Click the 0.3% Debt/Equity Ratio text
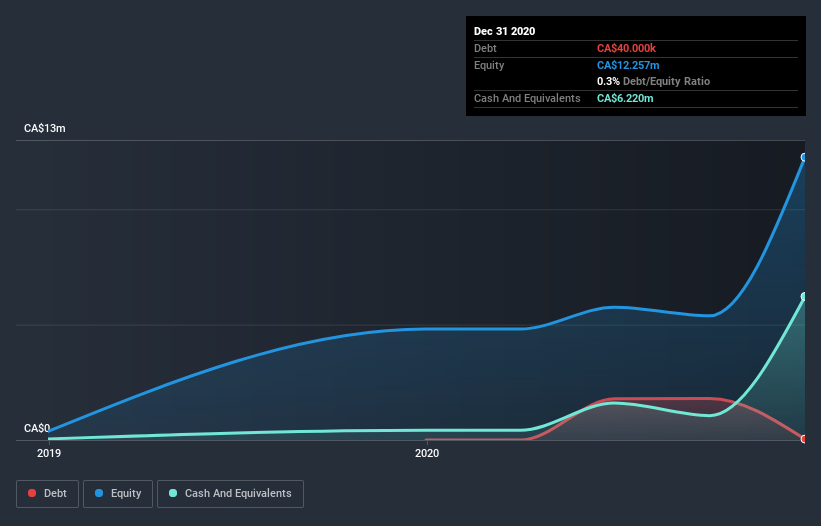821x526 pixels. 653,81
